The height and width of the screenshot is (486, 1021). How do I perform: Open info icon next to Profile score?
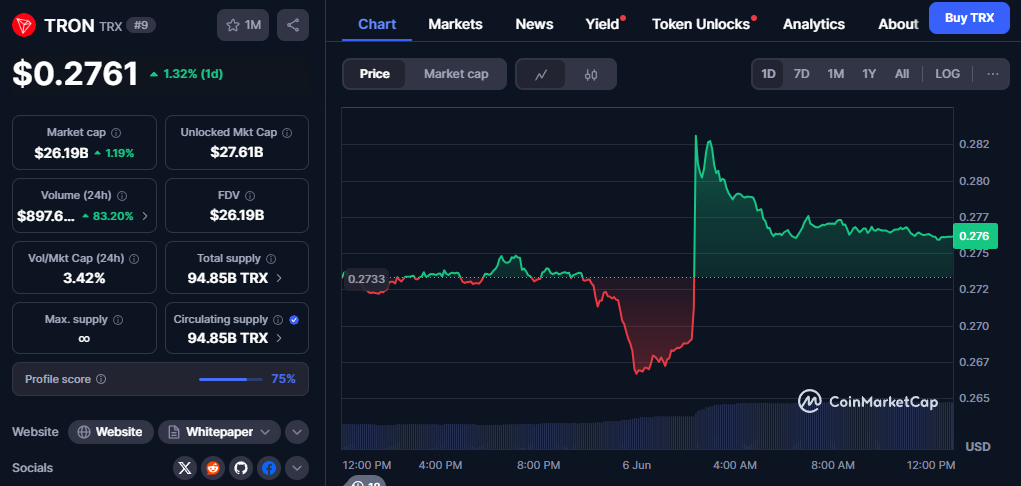(x=101, y=379)
